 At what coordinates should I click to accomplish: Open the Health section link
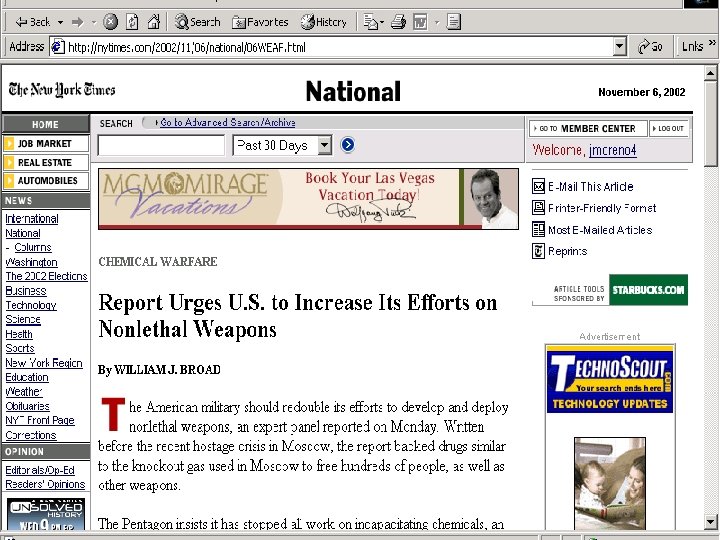click(19, 334)
